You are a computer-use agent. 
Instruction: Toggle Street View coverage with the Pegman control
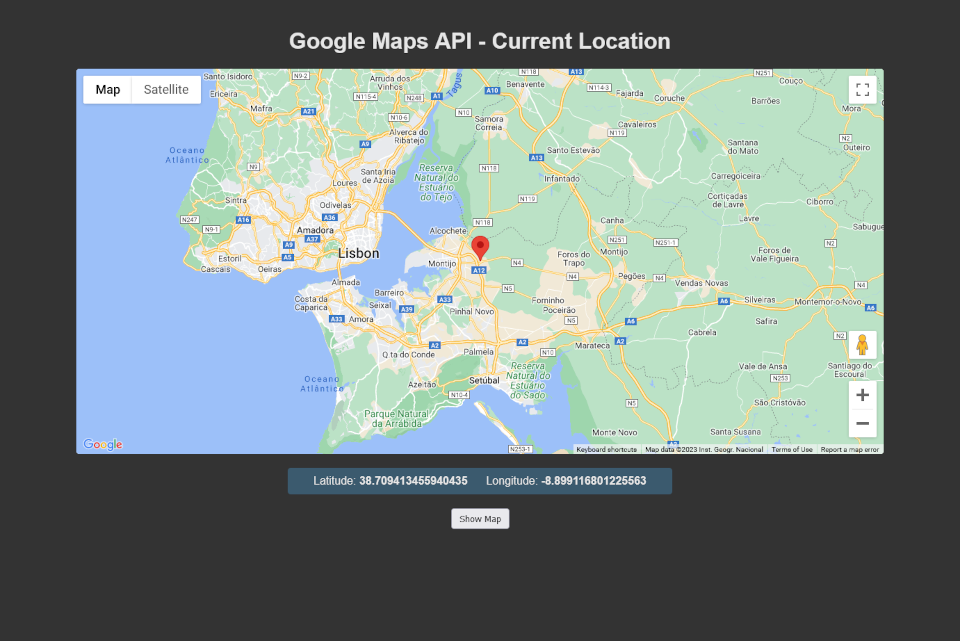(862, 345)
